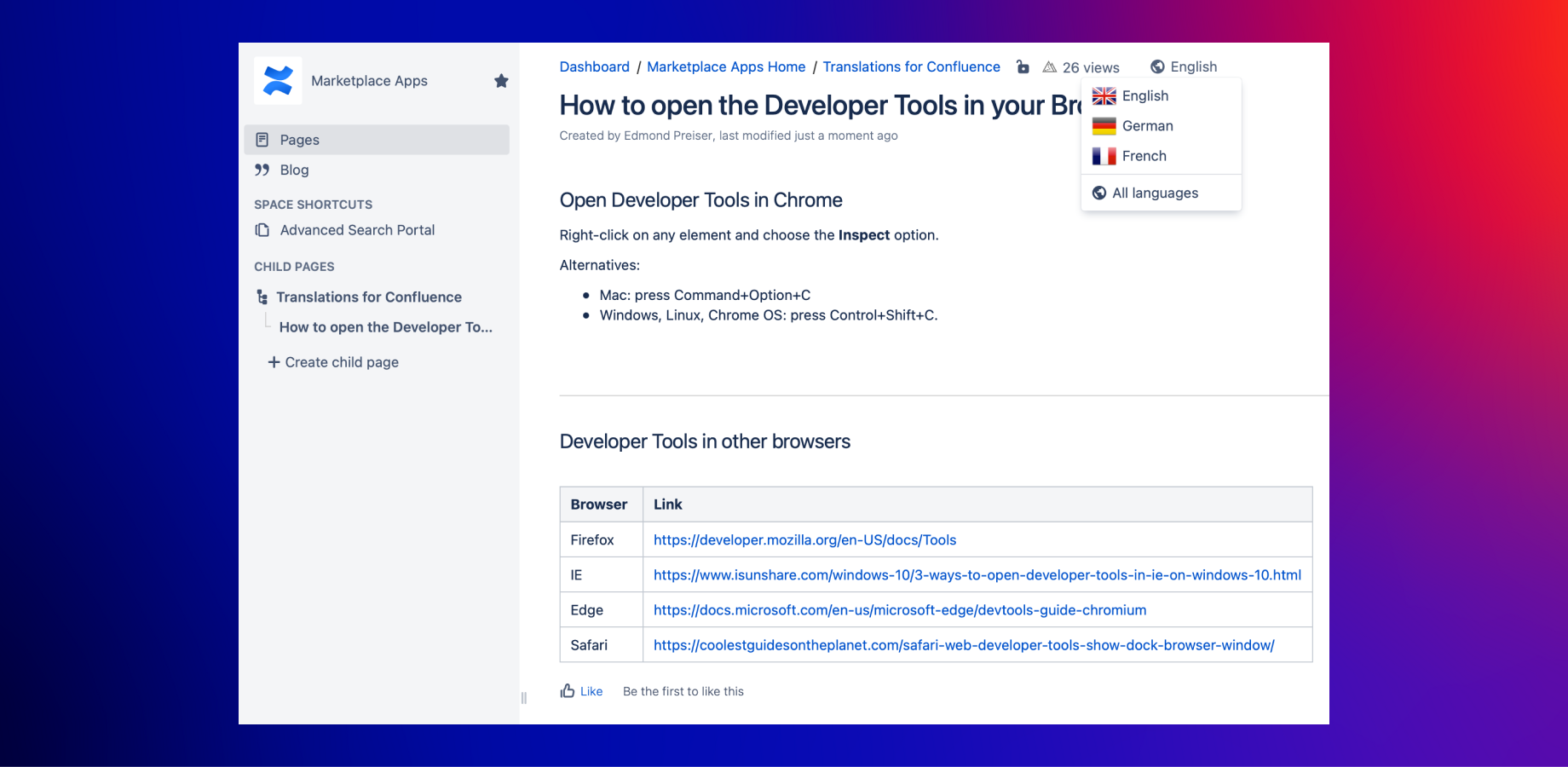Image resolution: width=1568 pixels, height=767 pixels.
Task: Open the Safari developer tools guide link
Action: (963, 645)
